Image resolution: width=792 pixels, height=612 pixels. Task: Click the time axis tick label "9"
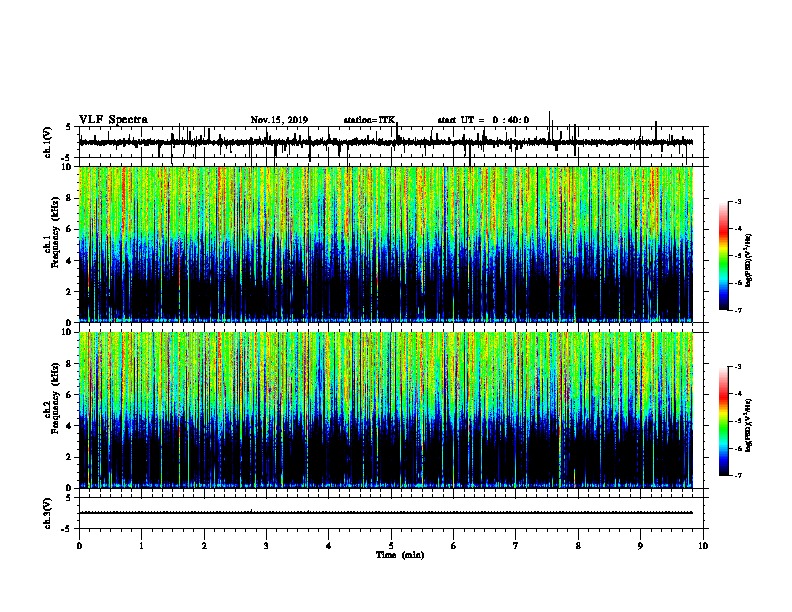(x=640, y=545)
